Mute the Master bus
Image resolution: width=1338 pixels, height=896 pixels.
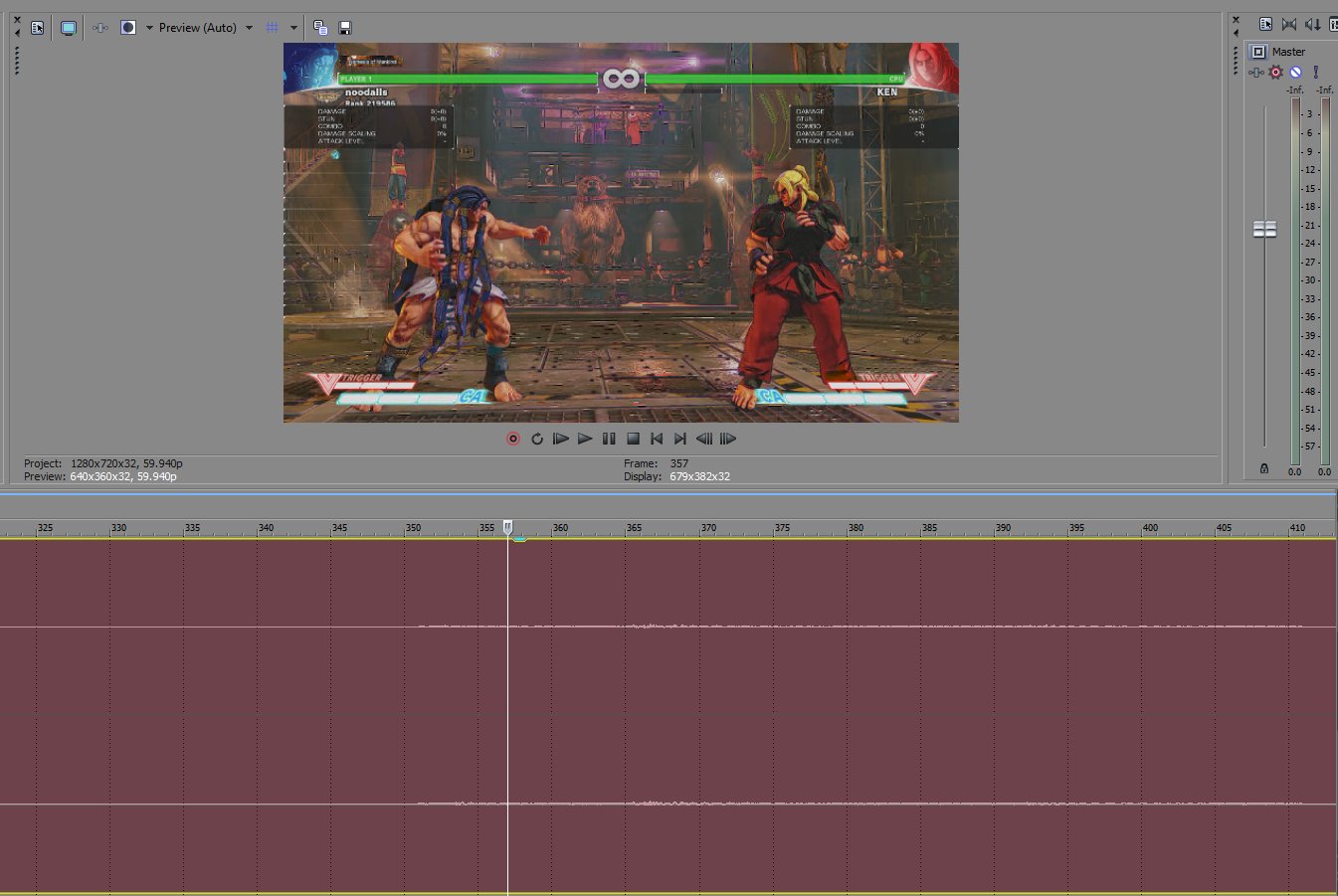pos(1296,72)
